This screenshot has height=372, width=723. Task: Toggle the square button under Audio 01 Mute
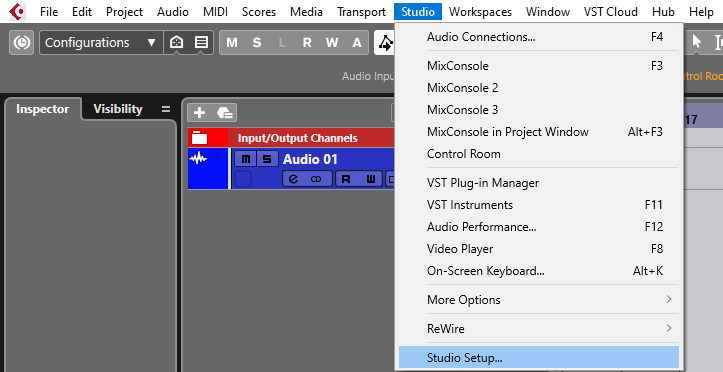(x=243, y=179)
